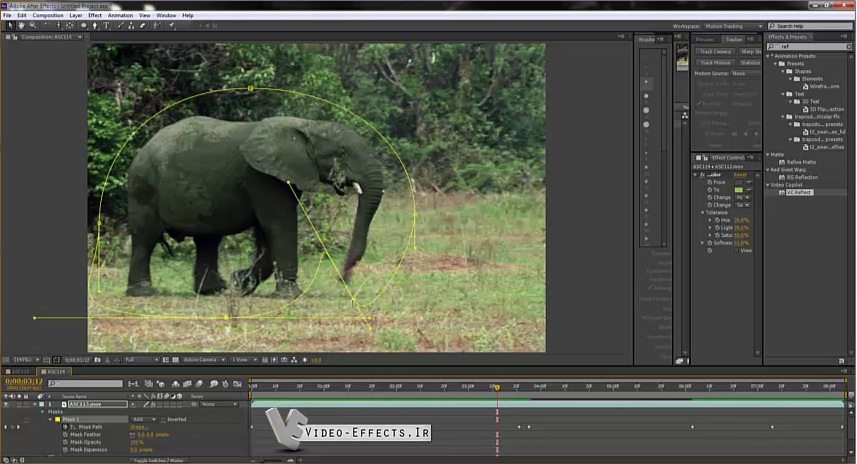Screen dimensions: 857x464
Task: Click the show channel RGB icon
Action: (116, 360)
